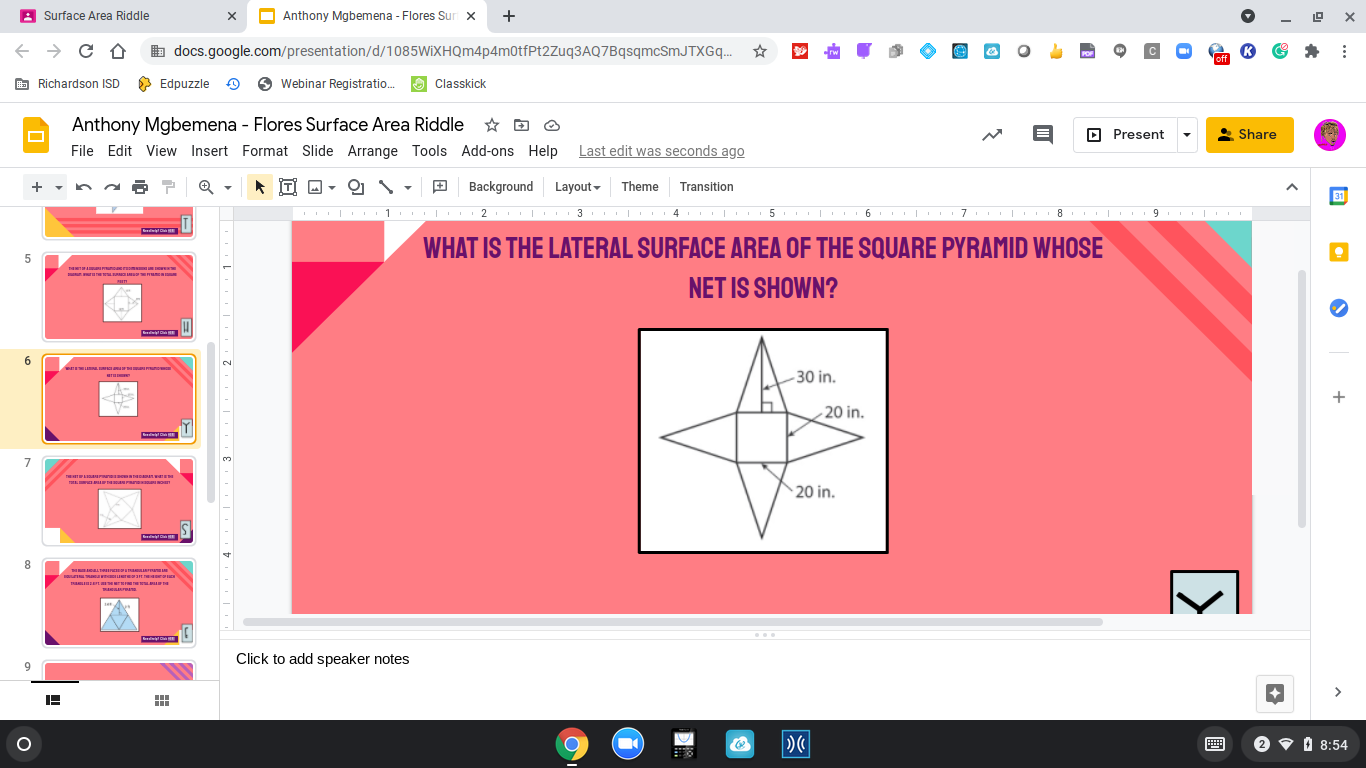
Task: Select the cursor Select tool
Action: tap(260, 187)
